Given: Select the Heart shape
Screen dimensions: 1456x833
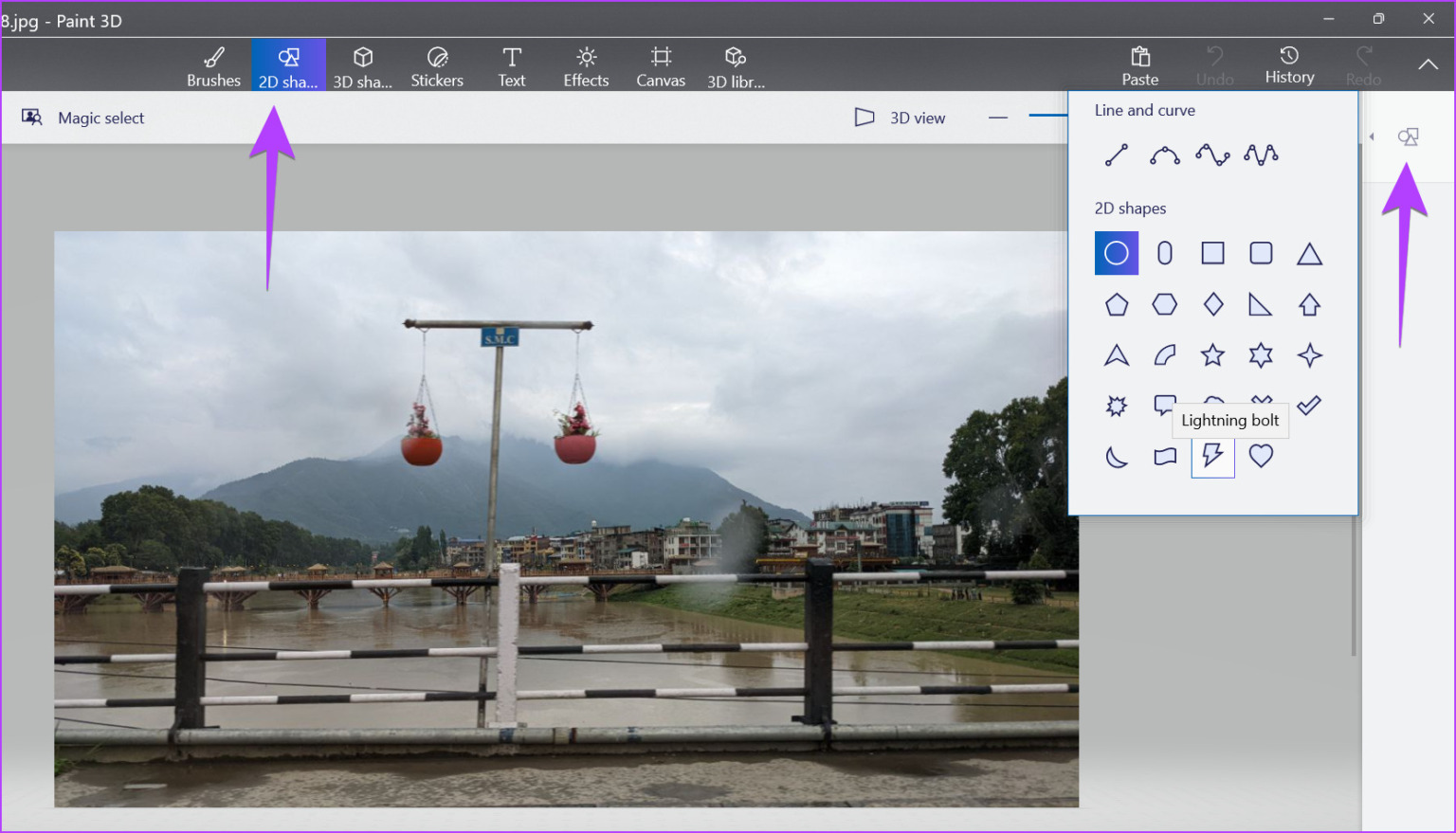Looking at the screenshot, I should pos(1261,457).
